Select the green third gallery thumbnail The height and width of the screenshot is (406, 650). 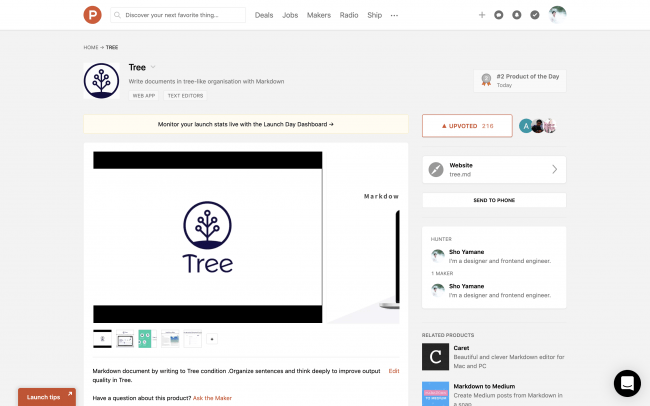click(147, 339)
